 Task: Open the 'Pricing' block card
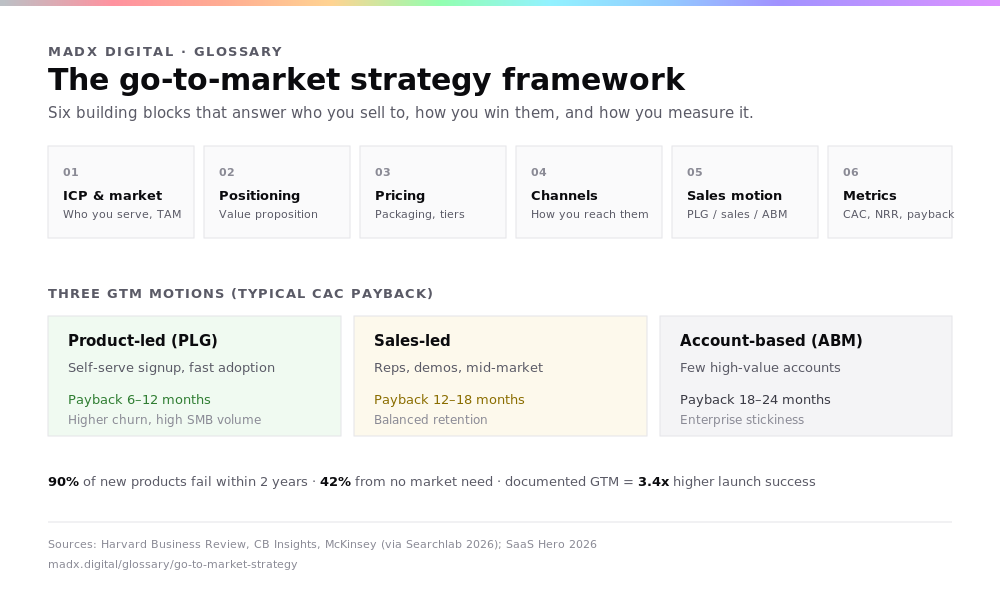coord(433,192)
